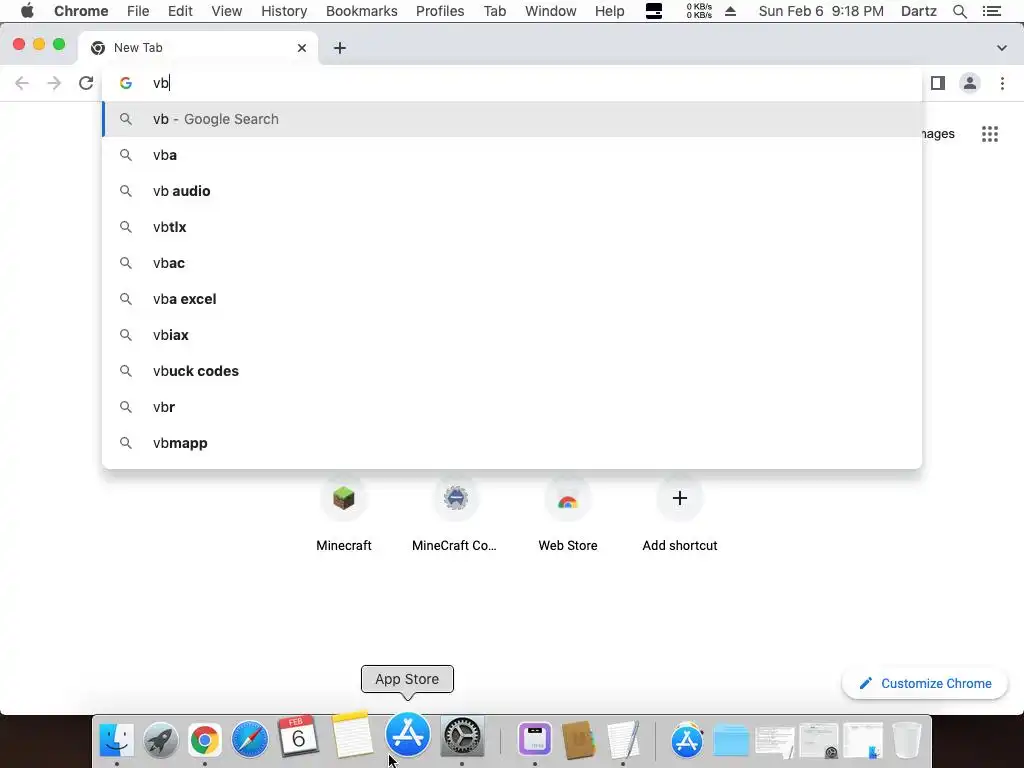Open the Apple menu

(x=27, y=11)
